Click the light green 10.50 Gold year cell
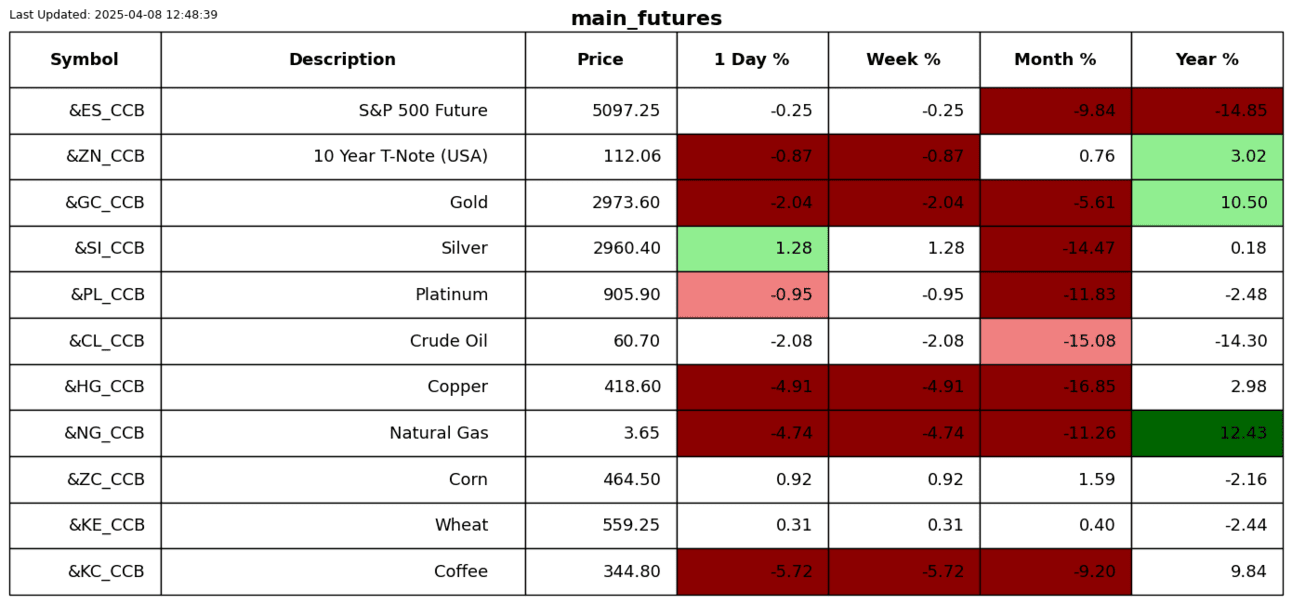The height and width of the screenshot is (604, 1292). (1207, 203)
